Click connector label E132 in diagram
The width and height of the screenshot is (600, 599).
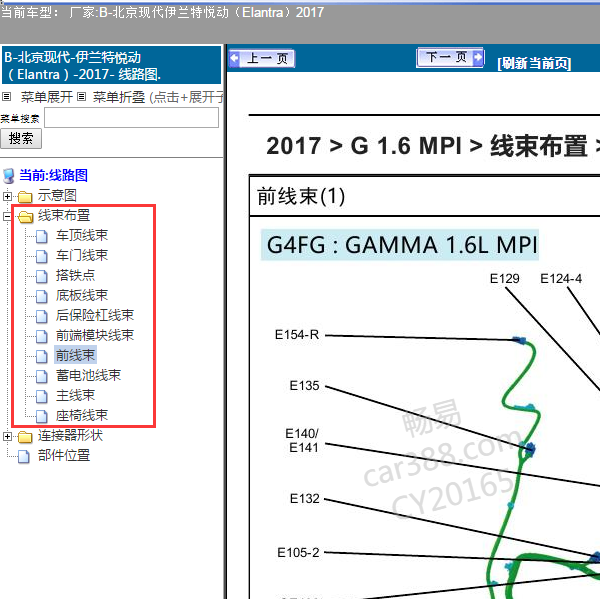pos(305,498)
